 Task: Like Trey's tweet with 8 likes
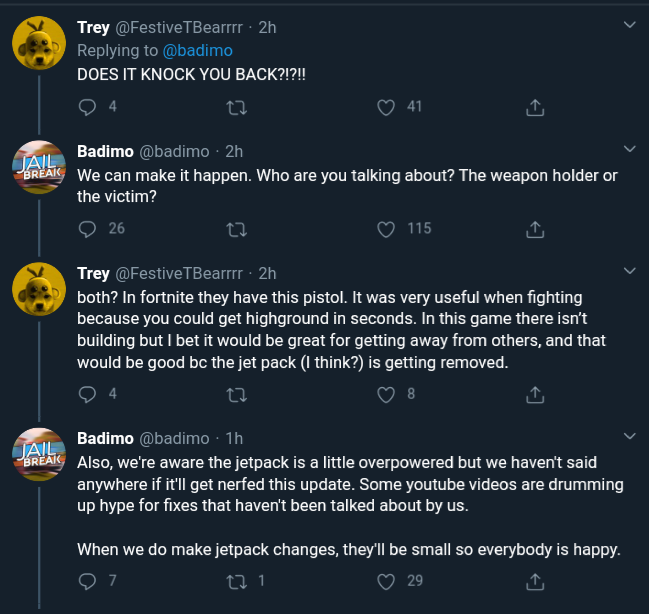click(386, 394)
